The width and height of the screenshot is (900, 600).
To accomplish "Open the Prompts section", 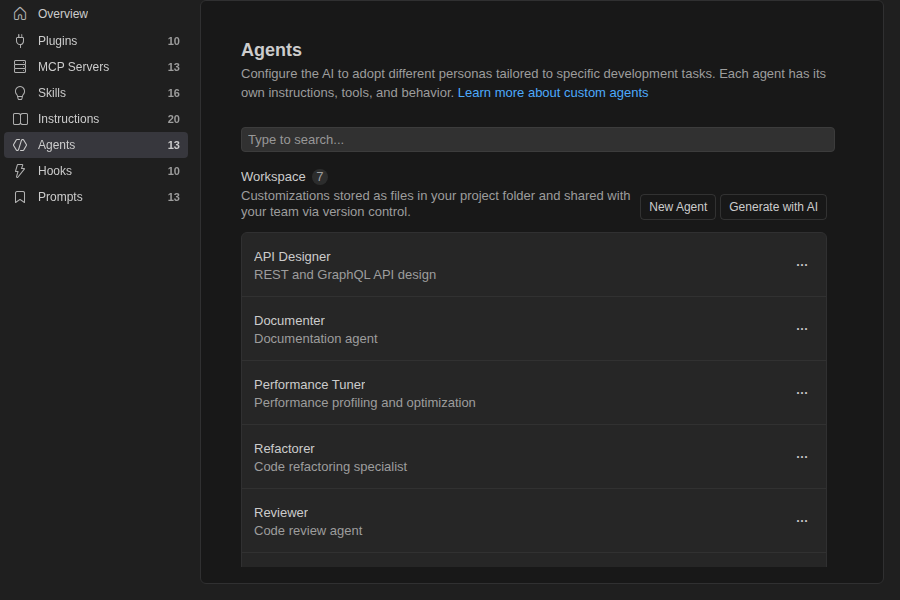I will tap(96, 197).
